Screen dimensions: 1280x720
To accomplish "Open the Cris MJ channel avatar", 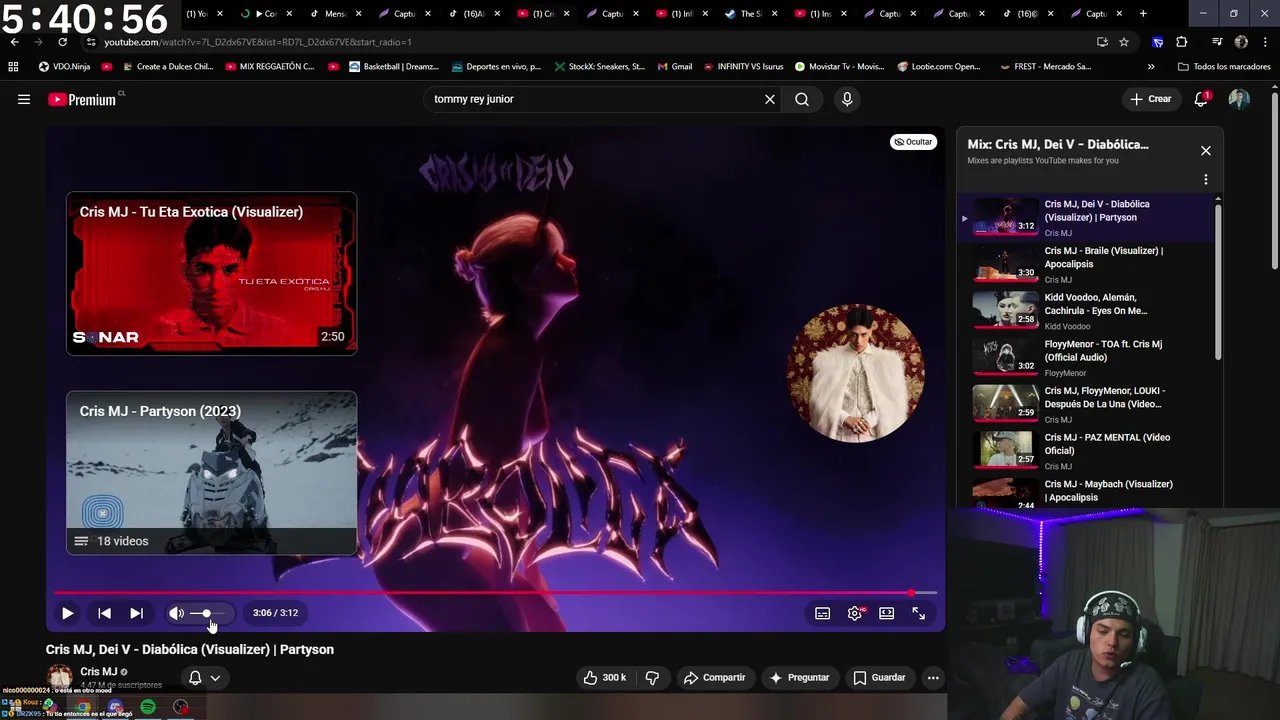I will coord(60,677).
